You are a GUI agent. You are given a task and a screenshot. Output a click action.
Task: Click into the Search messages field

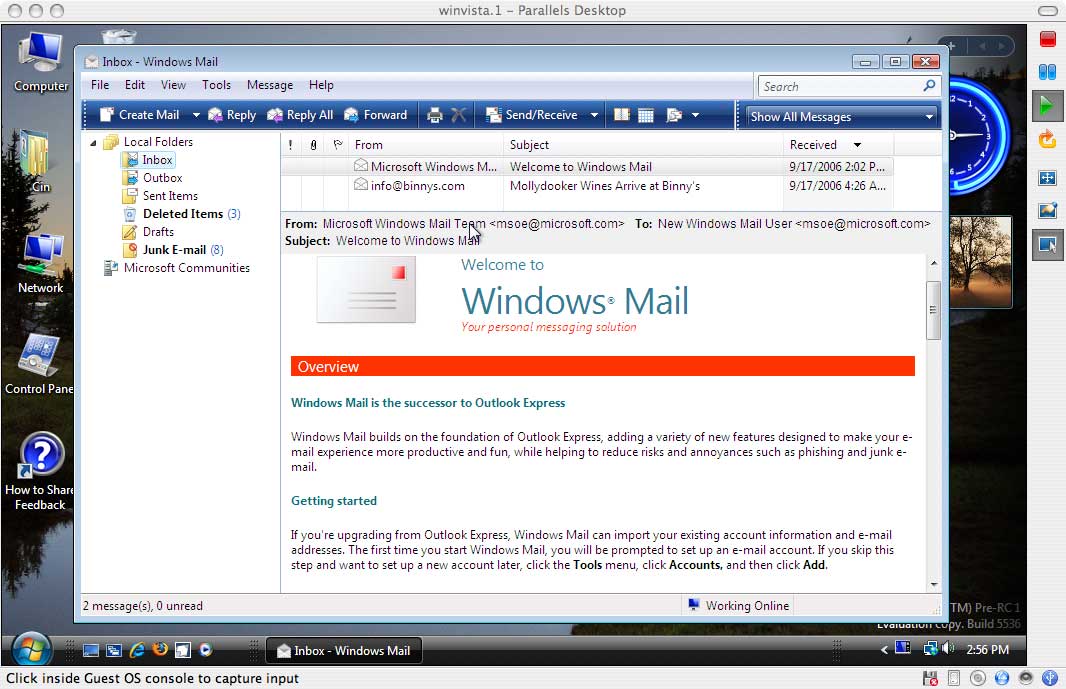(x=840, y=86)
